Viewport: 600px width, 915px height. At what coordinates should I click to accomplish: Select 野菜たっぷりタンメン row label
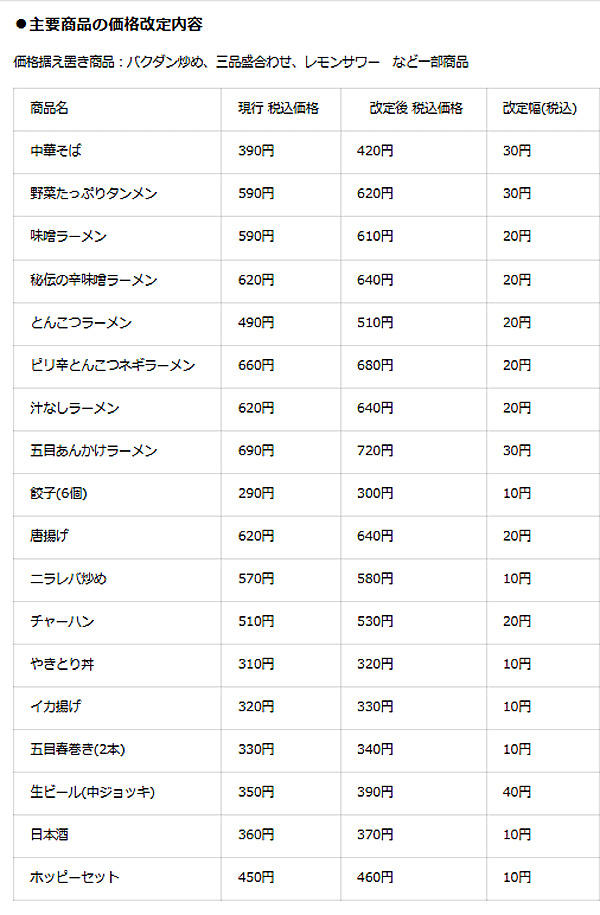[x=94, y=194]
